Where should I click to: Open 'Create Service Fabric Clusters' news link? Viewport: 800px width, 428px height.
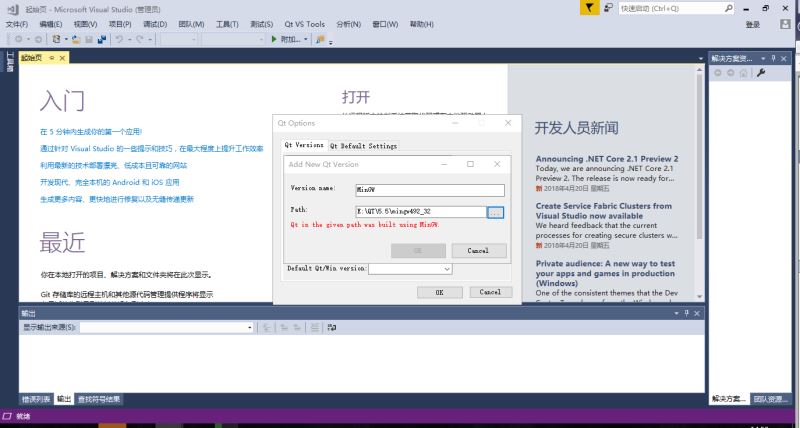[x=604, y=211]
